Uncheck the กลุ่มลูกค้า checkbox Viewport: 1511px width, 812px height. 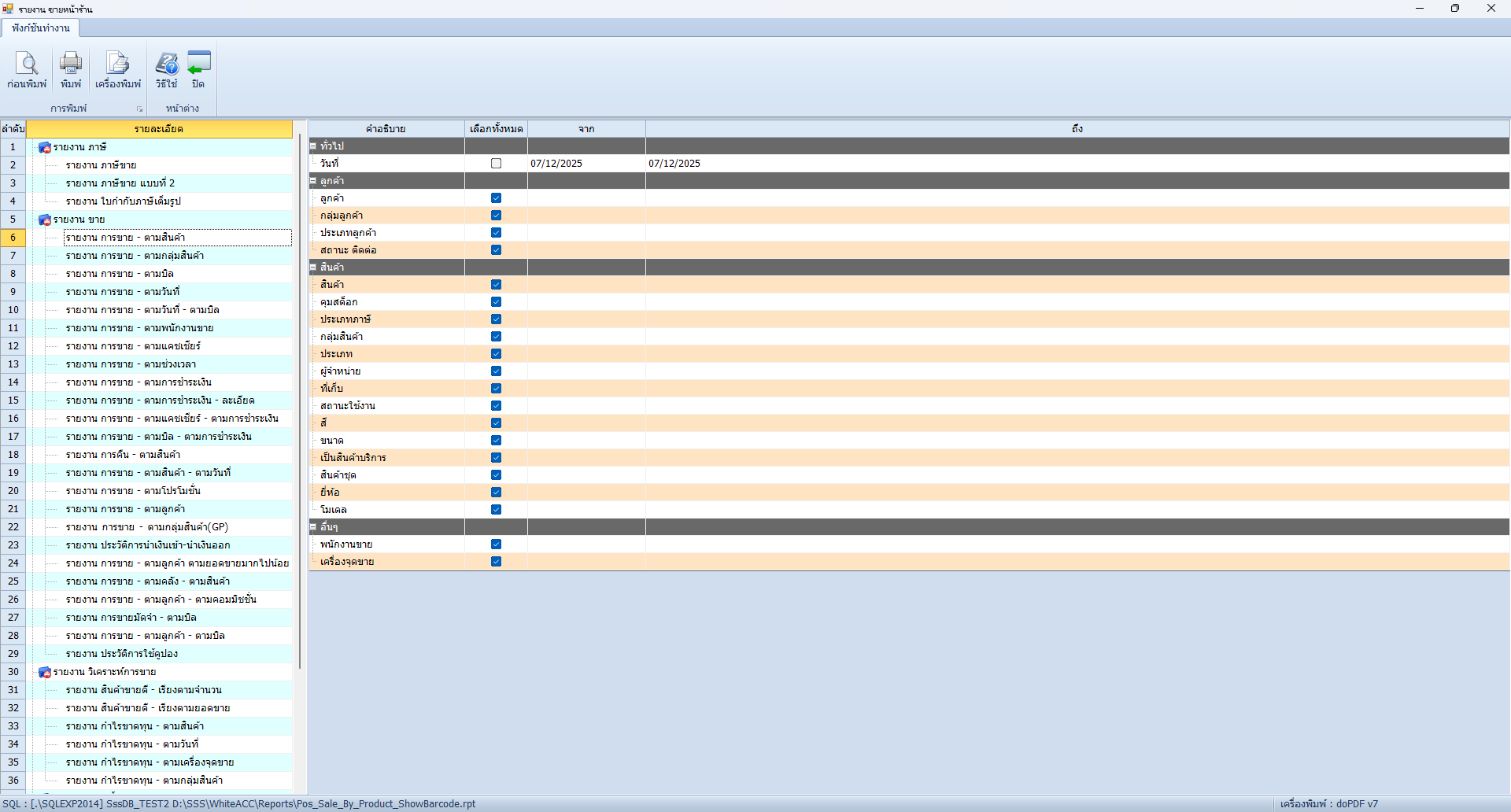pos(496,216)
